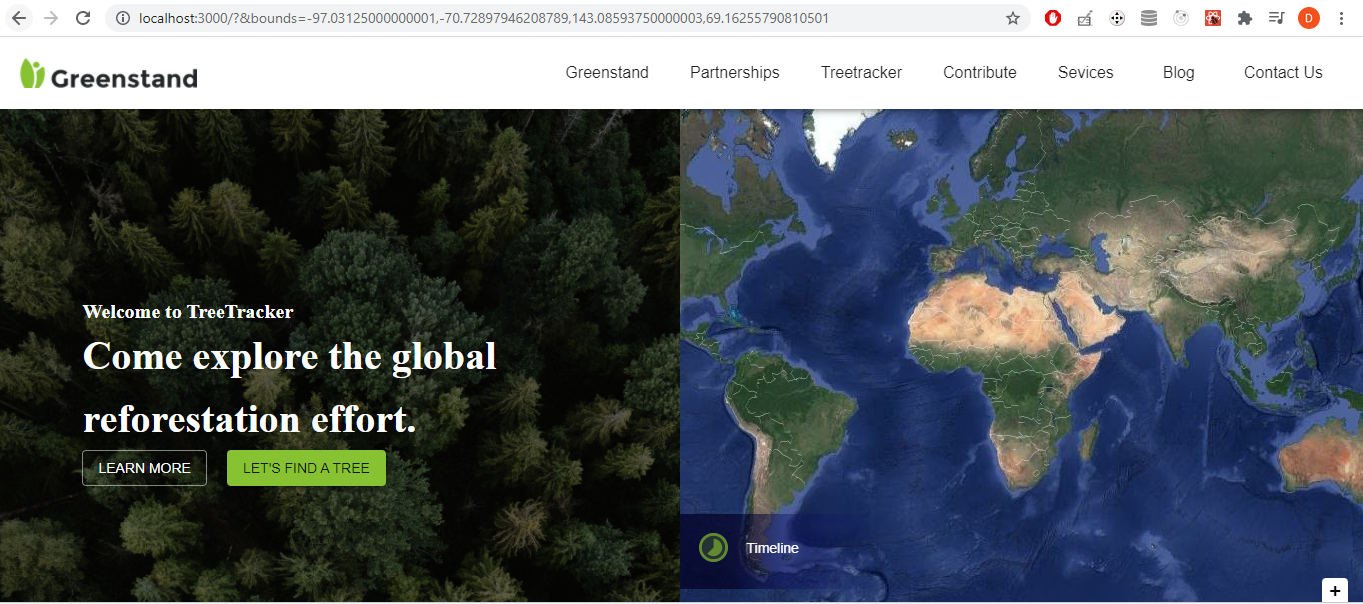Go back using the back arrow
The height and width of the screenshot is (604, 1363).
(18, 18)
